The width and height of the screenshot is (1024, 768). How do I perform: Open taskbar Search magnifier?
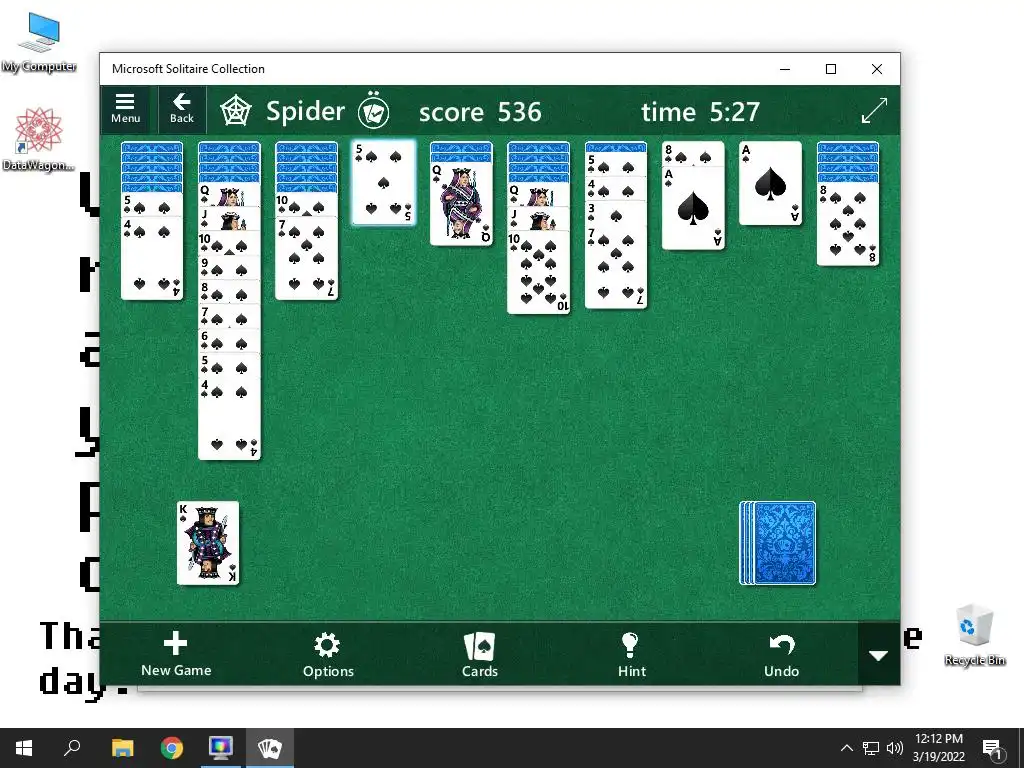click(x=72, y=748)
